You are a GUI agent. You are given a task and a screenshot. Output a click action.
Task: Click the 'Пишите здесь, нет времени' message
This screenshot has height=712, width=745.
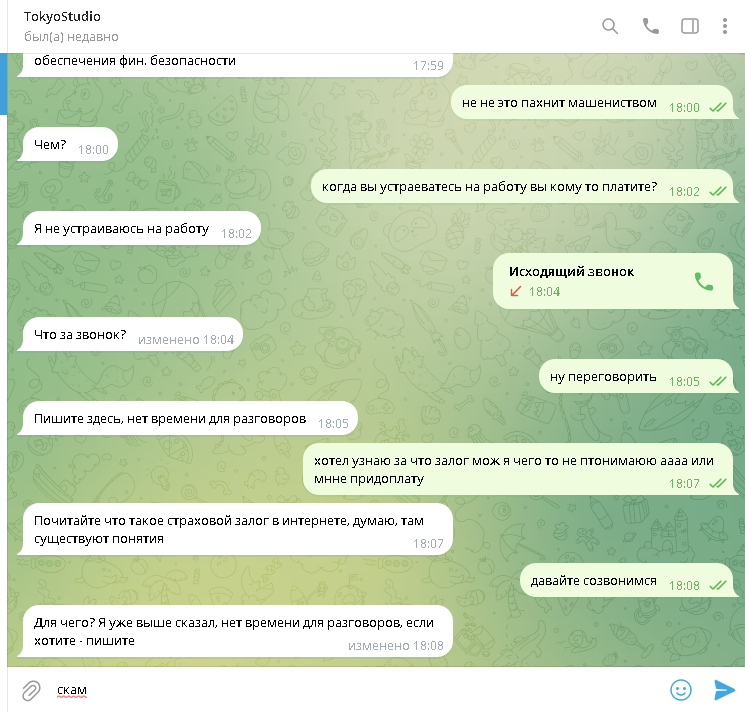pos(188,418)
